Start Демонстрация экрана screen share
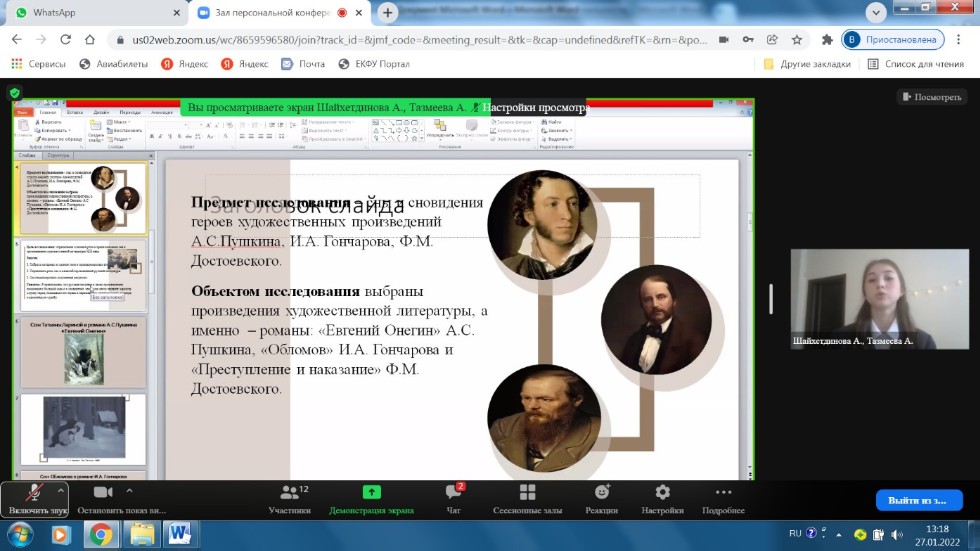Screen dimensions: 980x551 coord(371,500)
